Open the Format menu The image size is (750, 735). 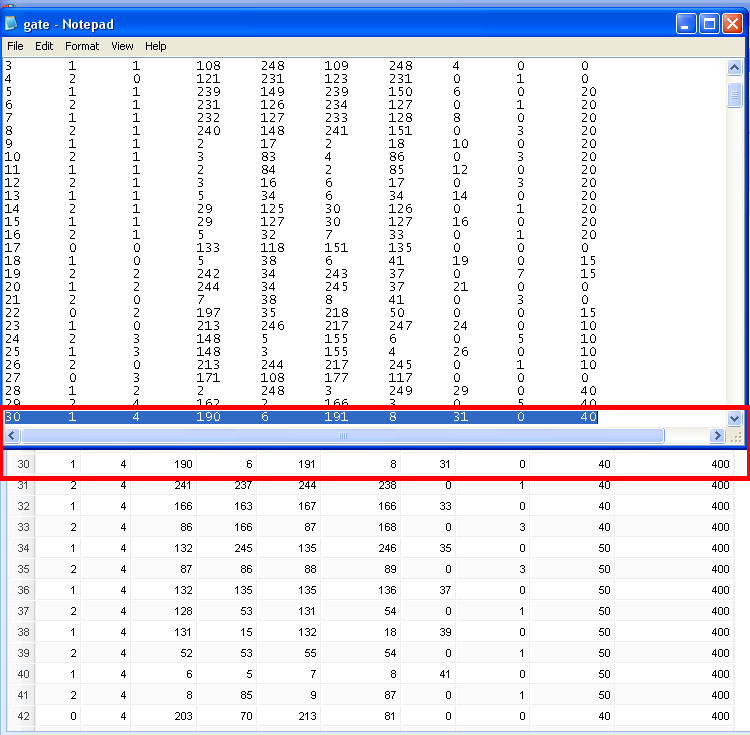(82, 46)
